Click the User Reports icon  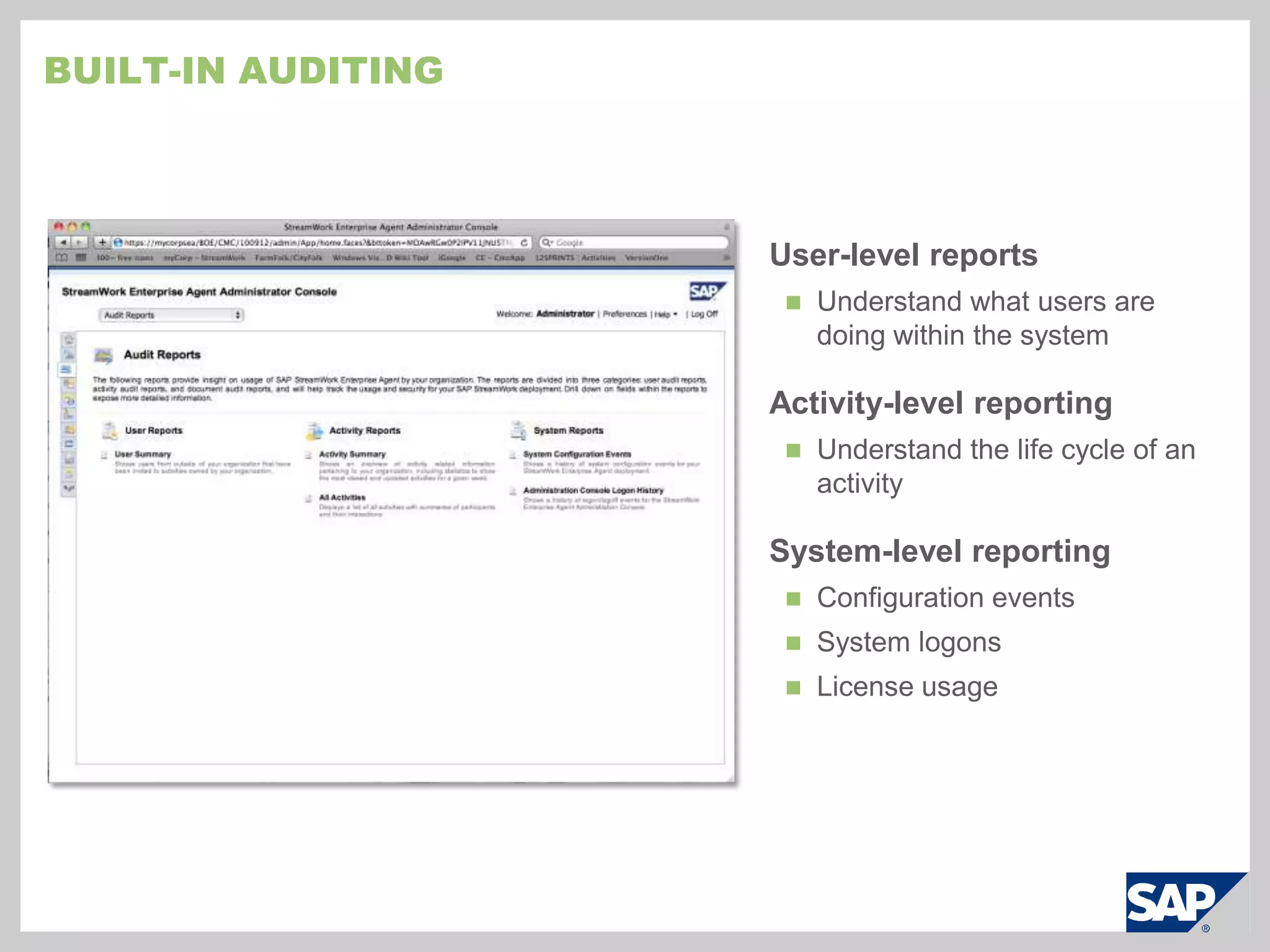click(x=110, y=430)
